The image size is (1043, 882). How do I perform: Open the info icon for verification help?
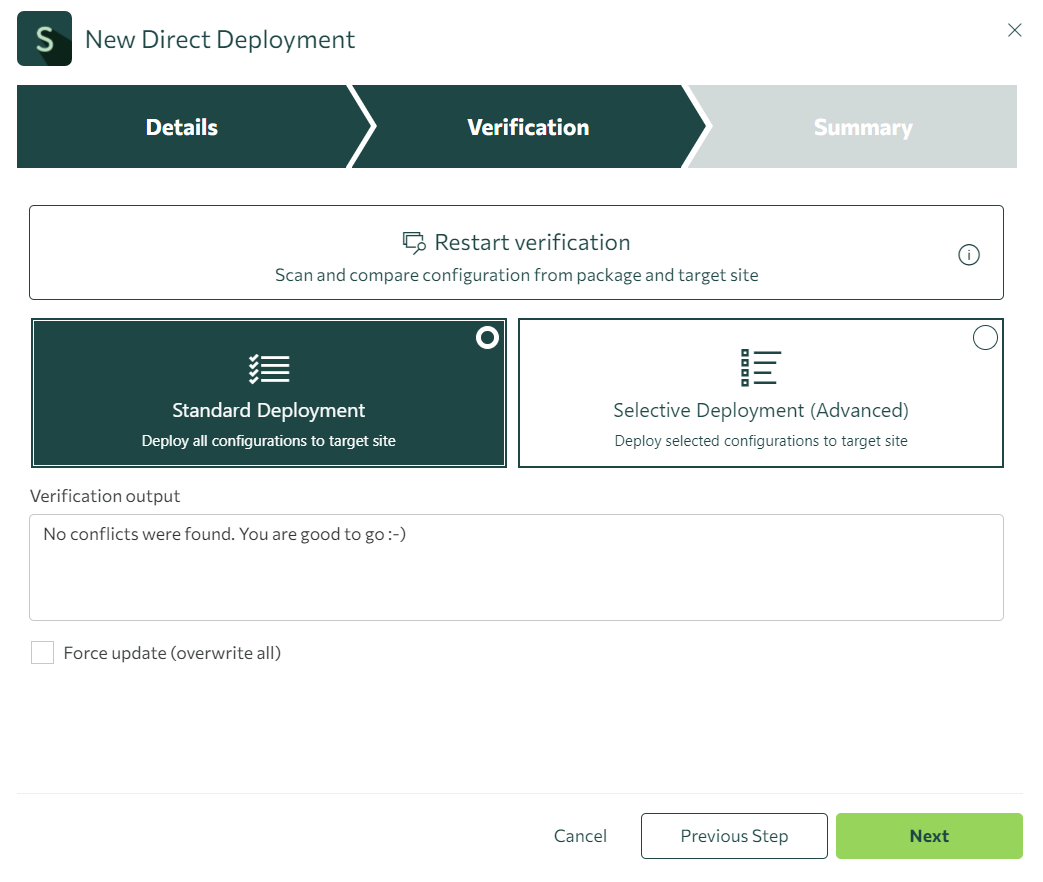click(968, 255)
